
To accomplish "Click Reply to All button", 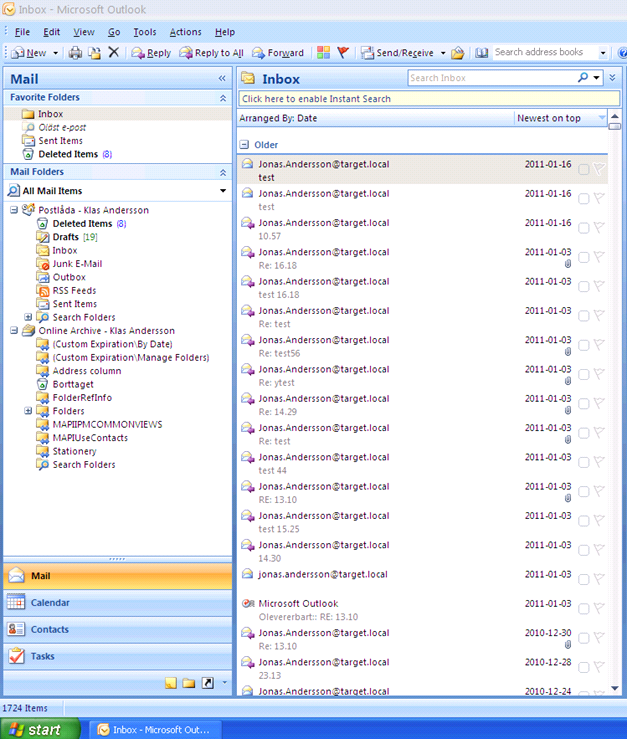I will click(211, 53).
